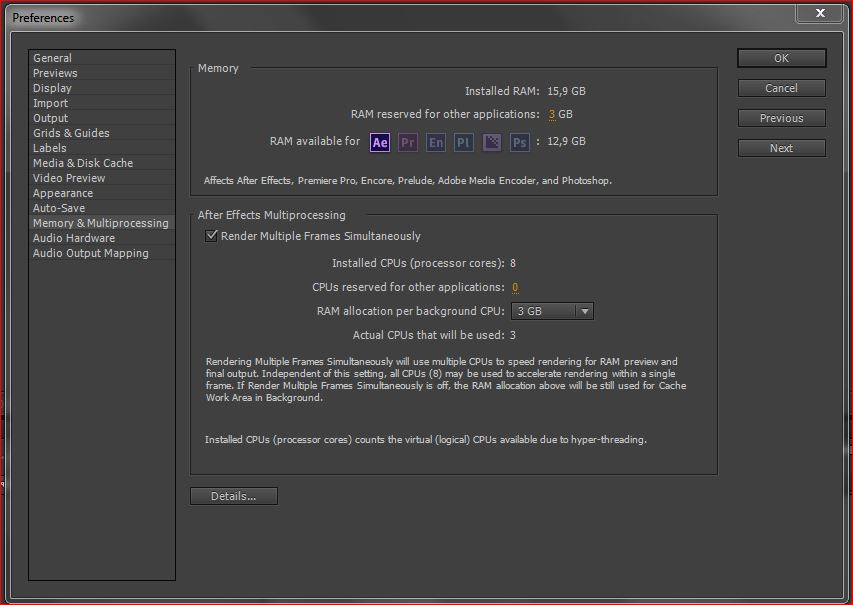Image resolution: width=853 pixels, height=605 pixels.
Task: Click CPUs reserved for other applications value 0
Action: click(515, 287)
